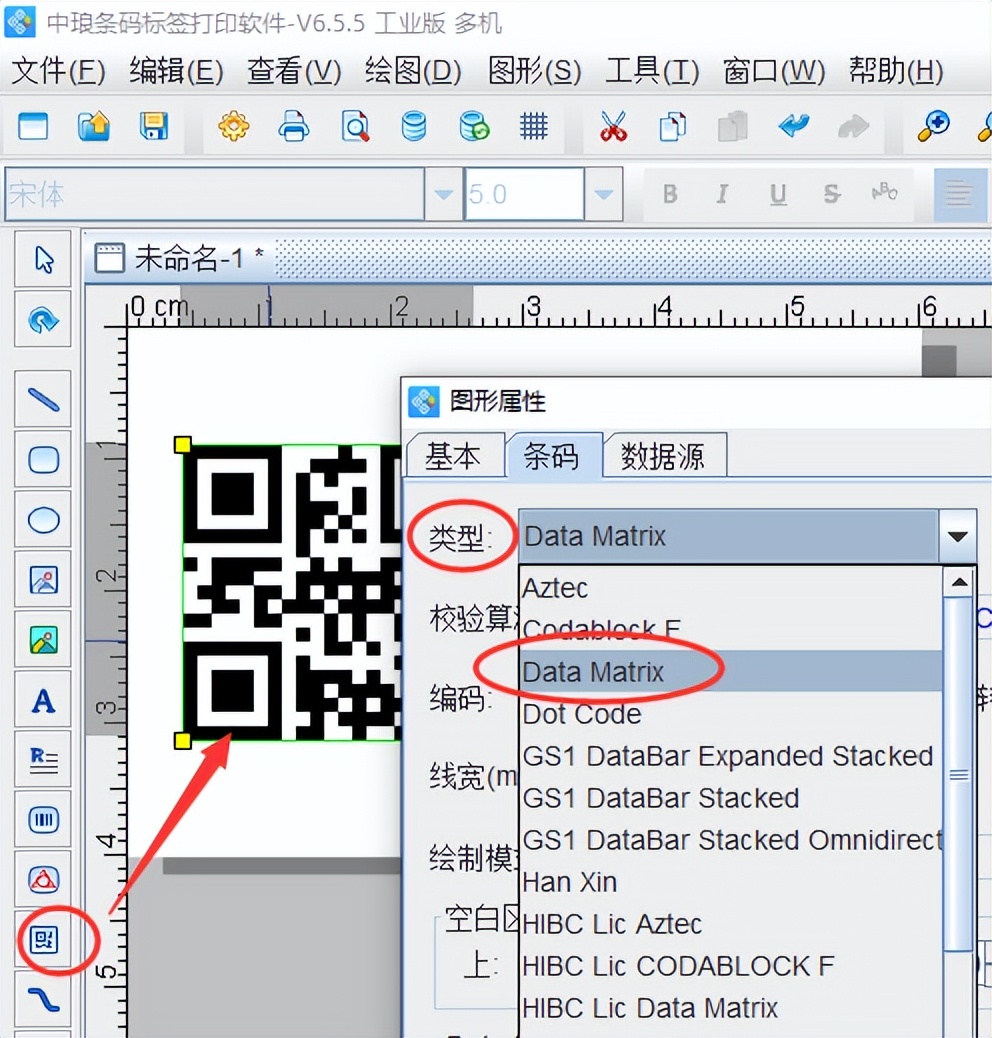The width and height of the screenshot is (992, 1038).
Task: Select the rounded rectangle tool
Action: pos(43,459)
